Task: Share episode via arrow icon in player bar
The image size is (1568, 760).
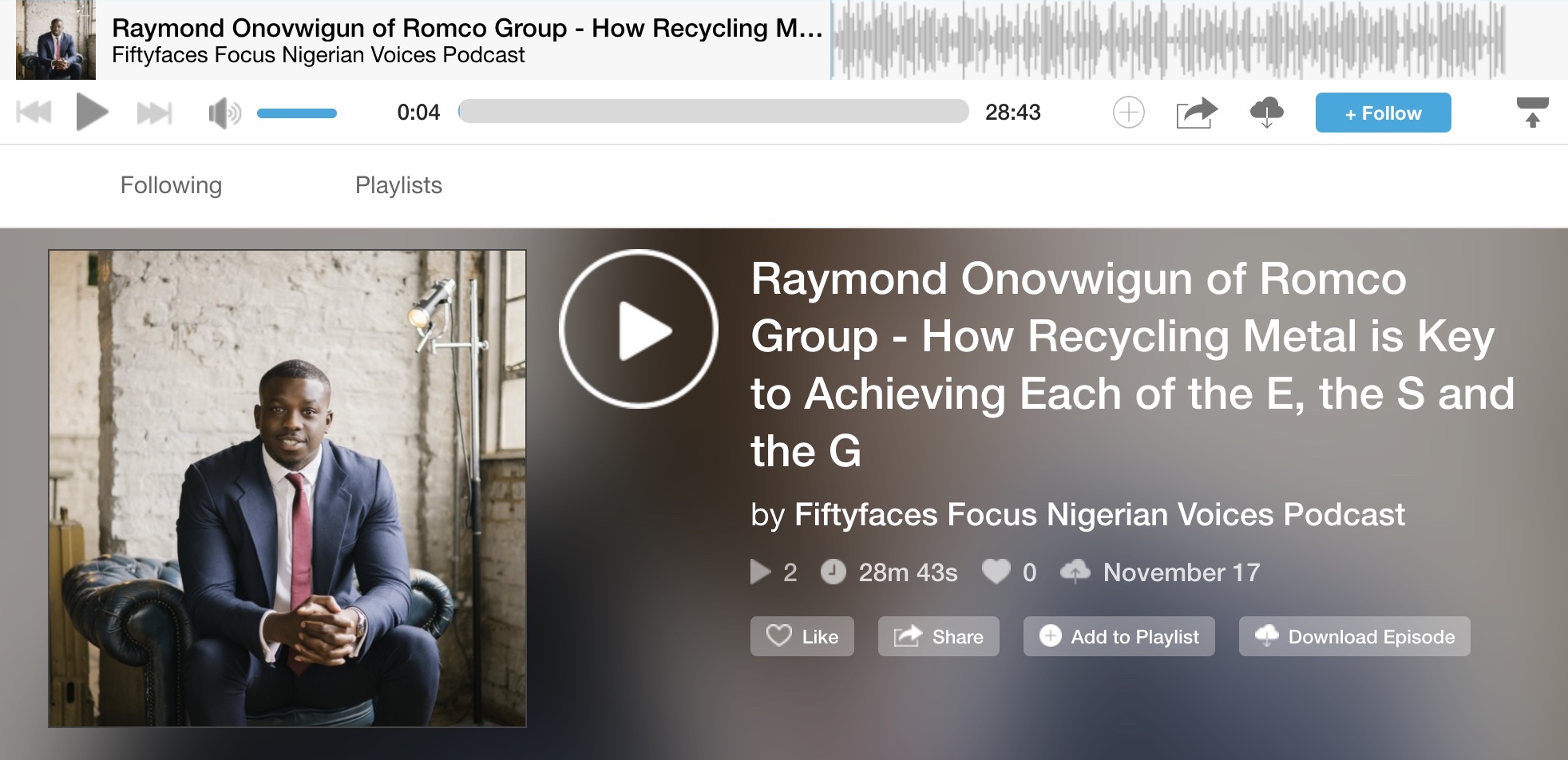Action: pos(1197,113)
